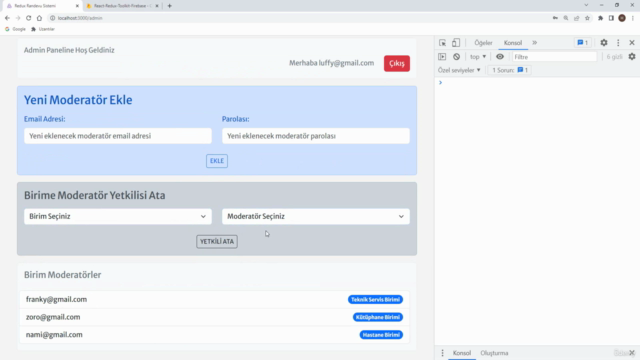Click the red Çıkış logout button
Viewport: 640px width, 360px height.
click(x=397, y=63)
